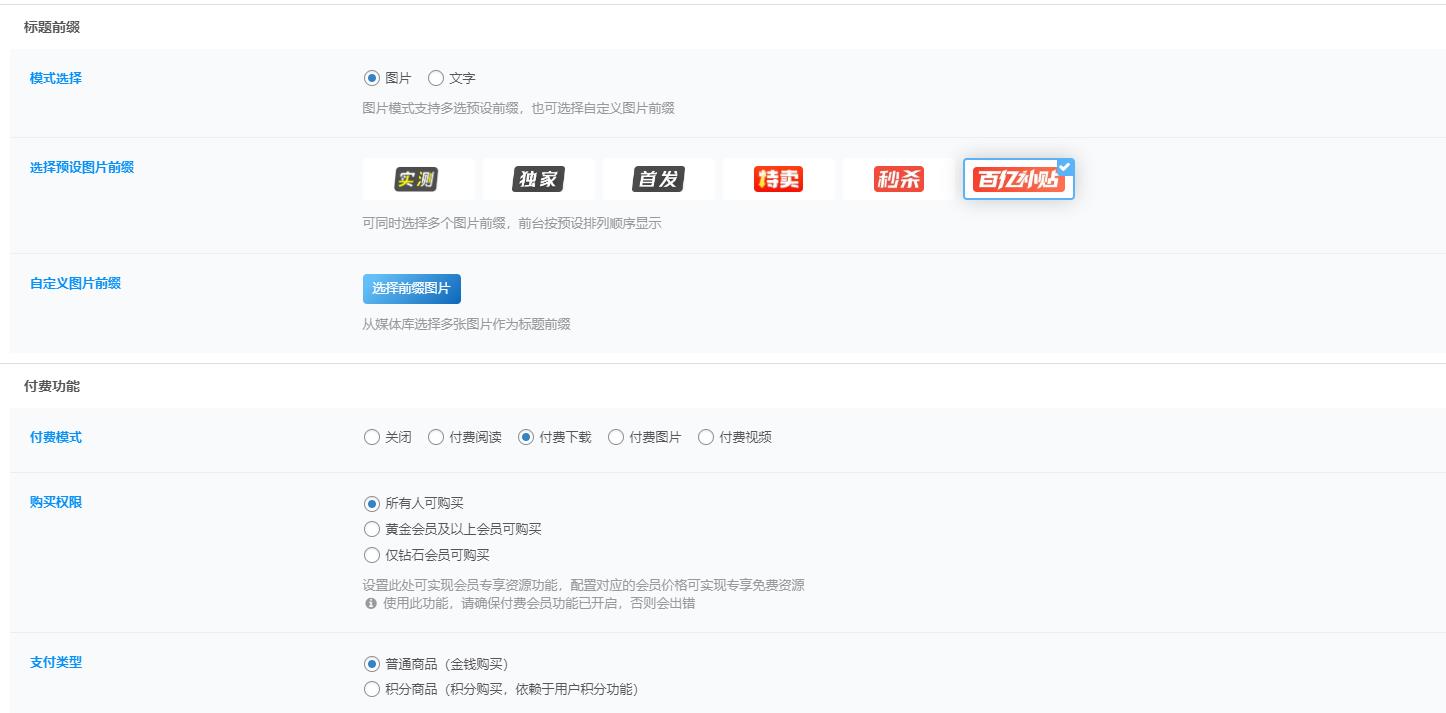Click the checkmark badge on 百亿补贴
The height and width of the screenshot is (713, 1446).
click(1065, 167)
